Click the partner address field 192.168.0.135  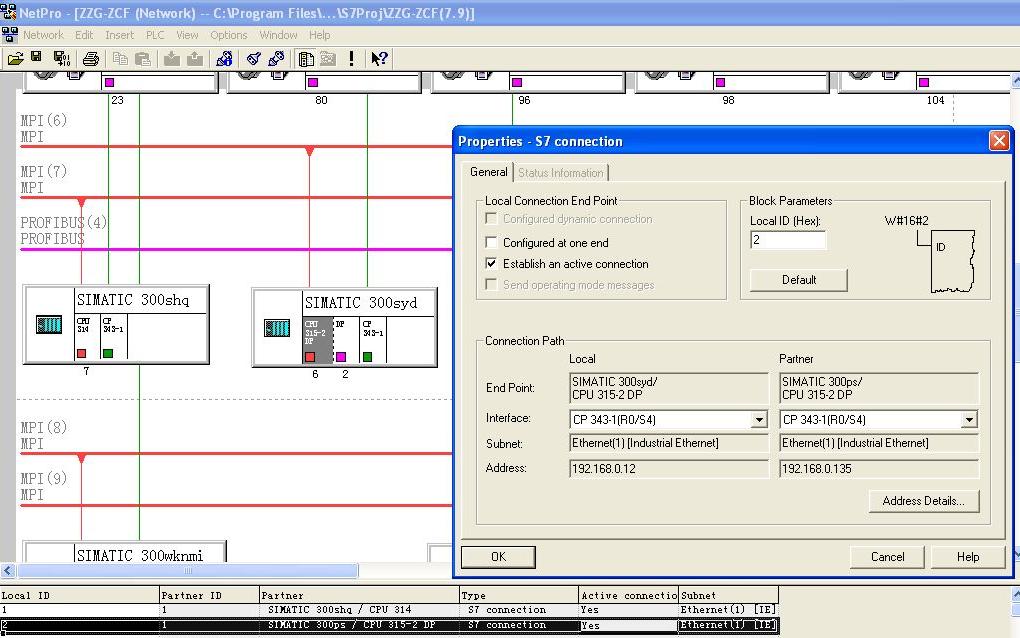click(x=879, y=468)
